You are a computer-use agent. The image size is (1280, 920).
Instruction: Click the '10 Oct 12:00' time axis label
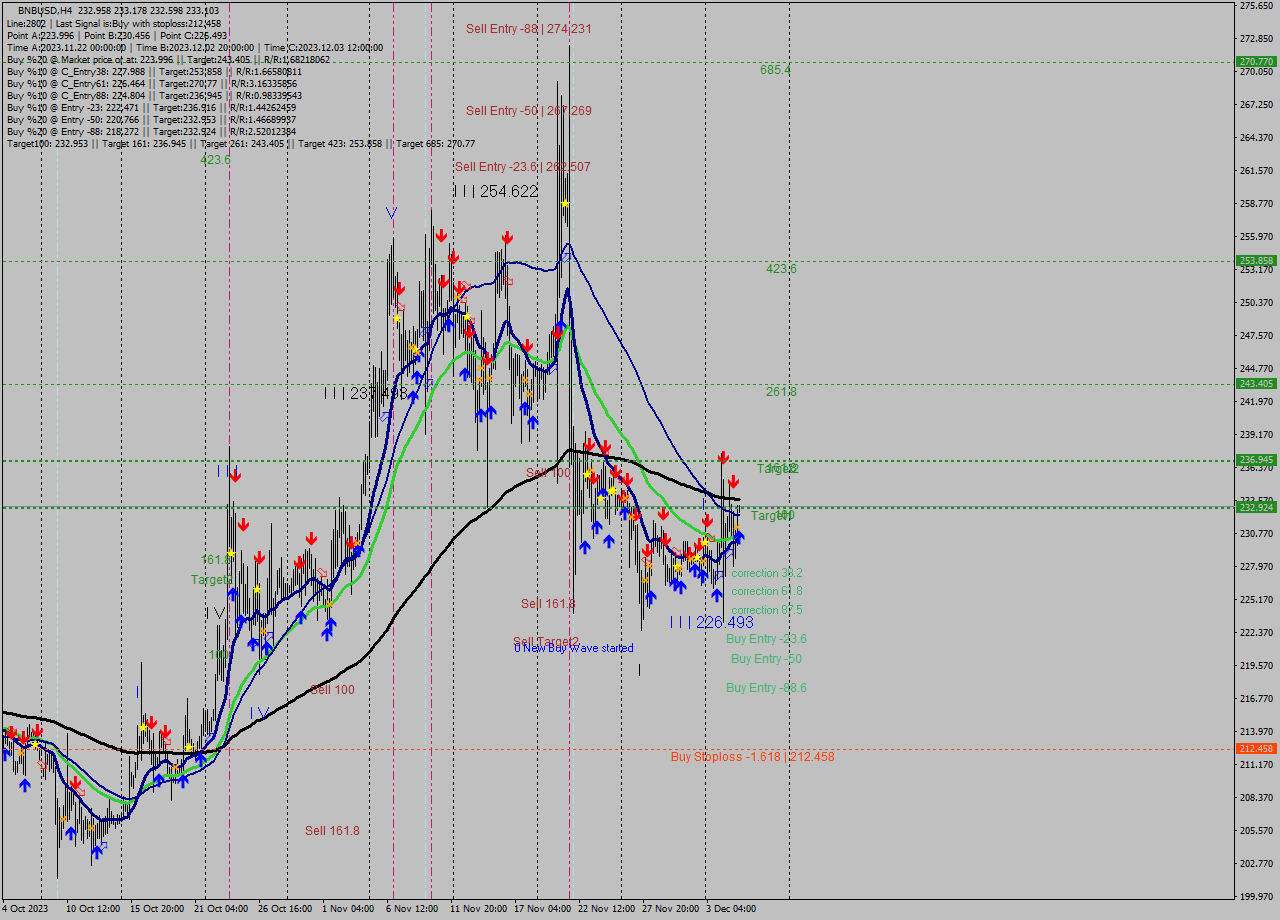tap(93, 909)
